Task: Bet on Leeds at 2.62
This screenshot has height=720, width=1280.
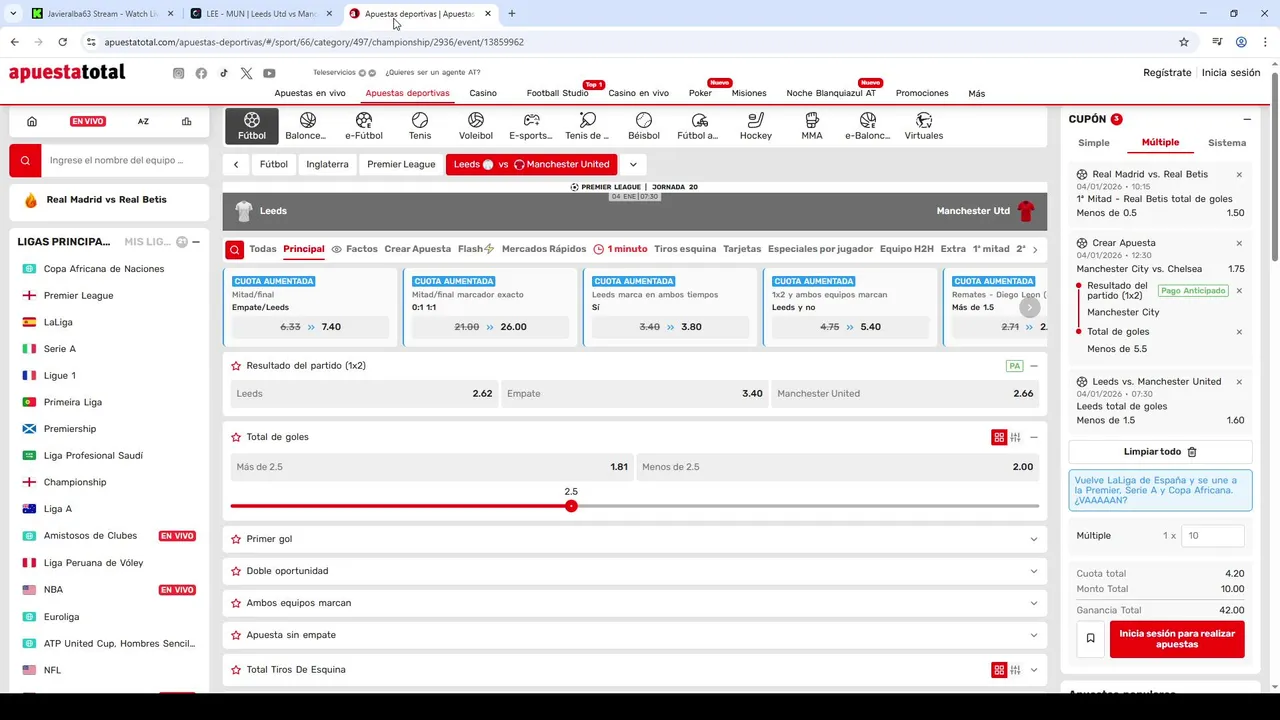Action: [x=364, y=394]
